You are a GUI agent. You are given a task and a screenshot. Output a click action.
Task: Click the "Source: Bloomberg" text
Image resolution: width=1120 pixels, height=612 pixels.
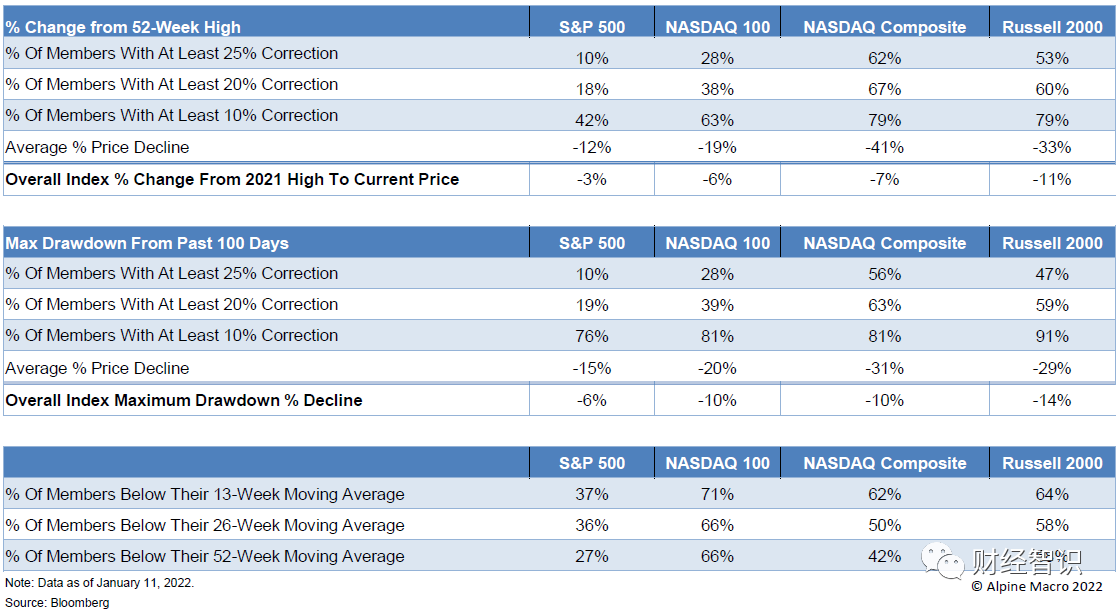57,603
